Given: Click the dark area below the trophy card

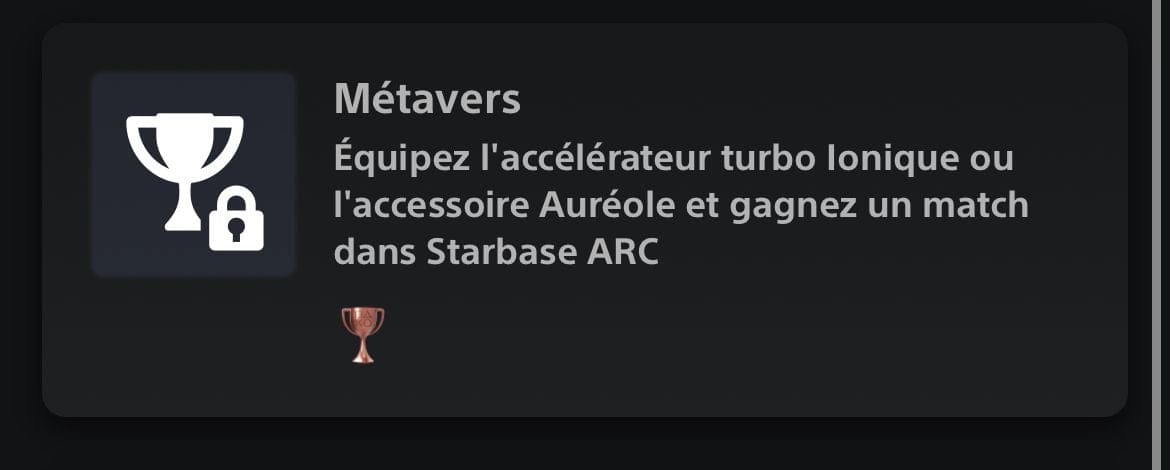Looking at the screenshot, I should pos(584,446).
